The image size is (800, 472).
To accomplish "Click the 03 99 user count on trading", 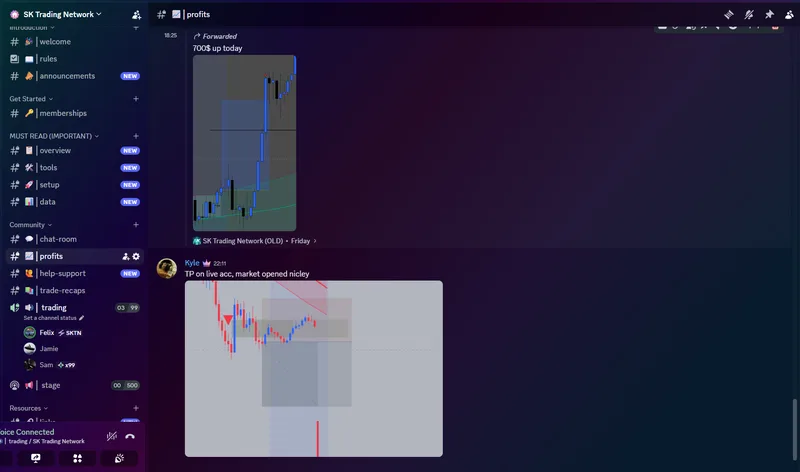I will point(127,308).
